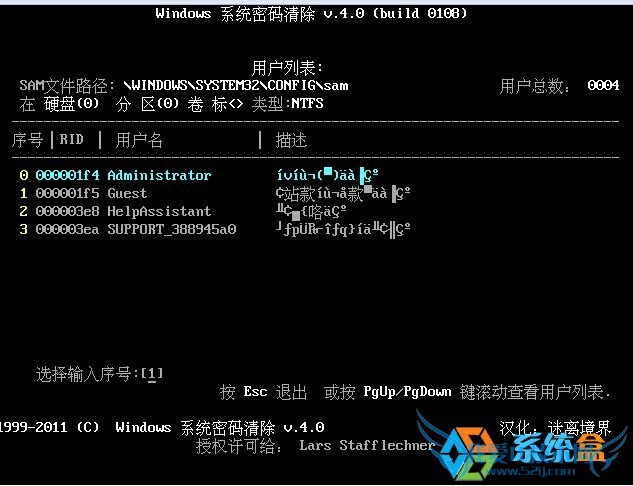This screenshot has height=486, width=633.
Task: Click the 用户总数 0004 counter
Action: click(559, 86)
